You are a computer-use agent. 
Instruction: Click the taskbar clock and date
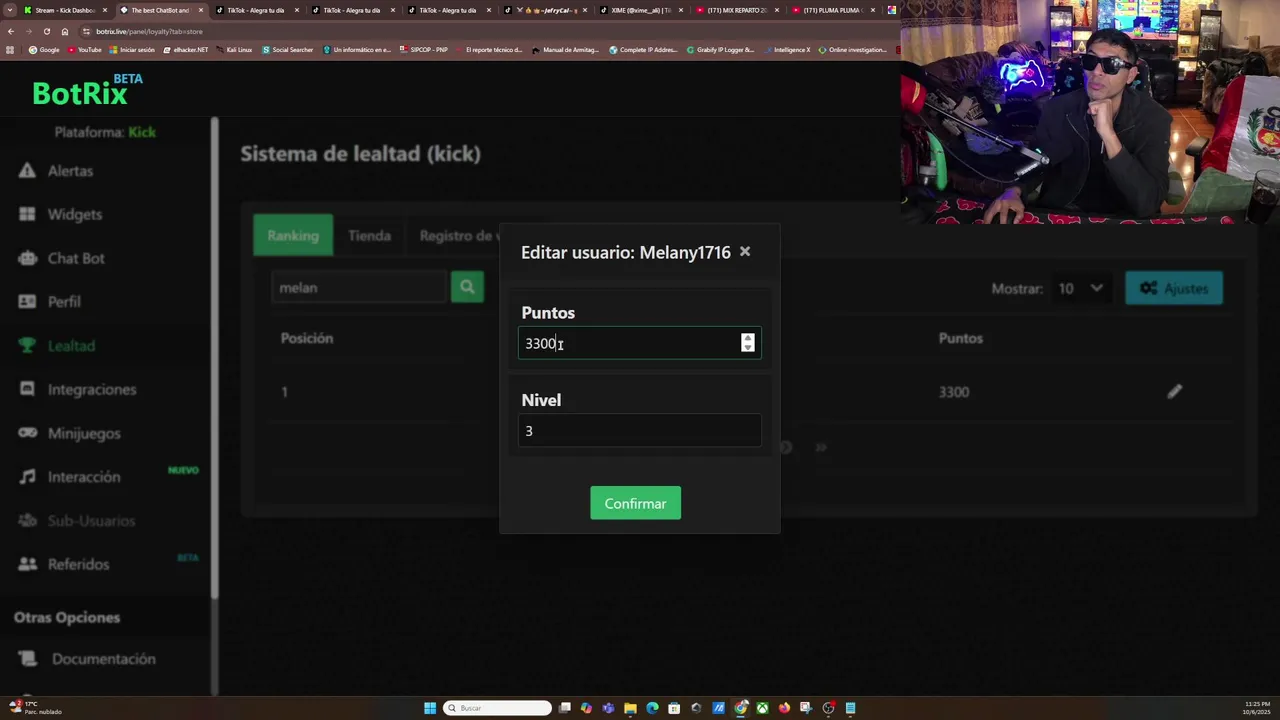[x=1258, y=708]
